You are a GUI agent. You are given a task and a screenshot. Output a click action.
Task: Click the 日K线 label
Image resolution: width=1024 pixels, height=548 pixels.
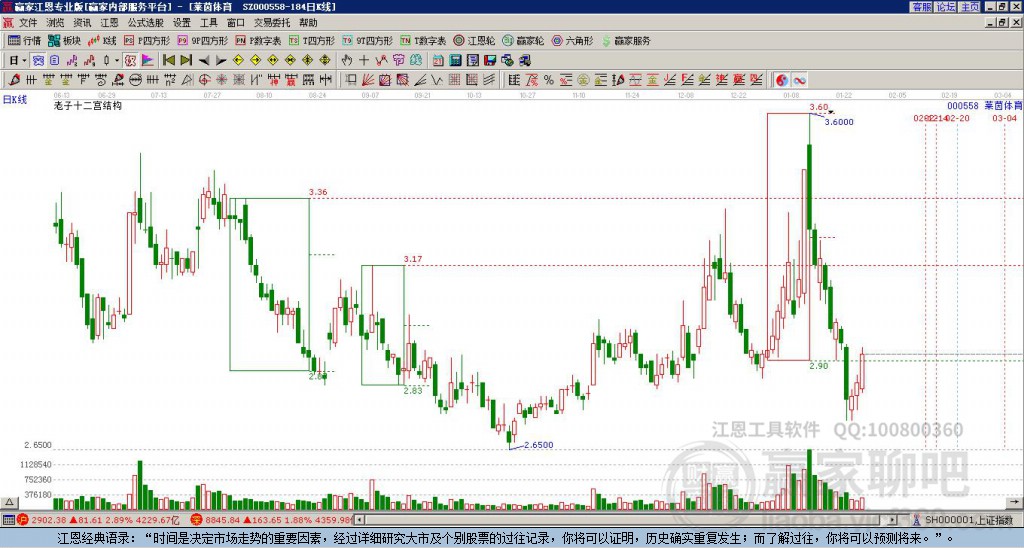[15, 100]
